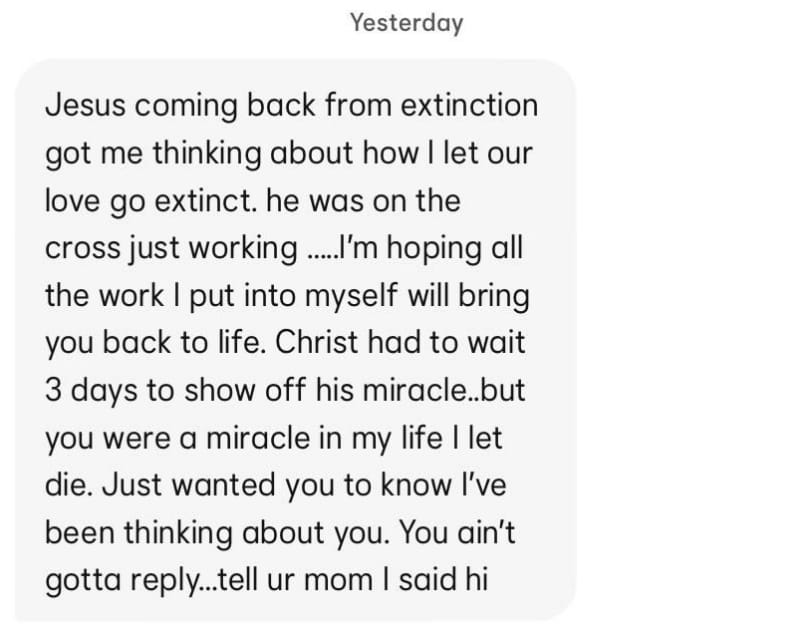The height and width of the screenshot is (636, 812).
Task: Click the word "cross" in the message
Action: 80,248
